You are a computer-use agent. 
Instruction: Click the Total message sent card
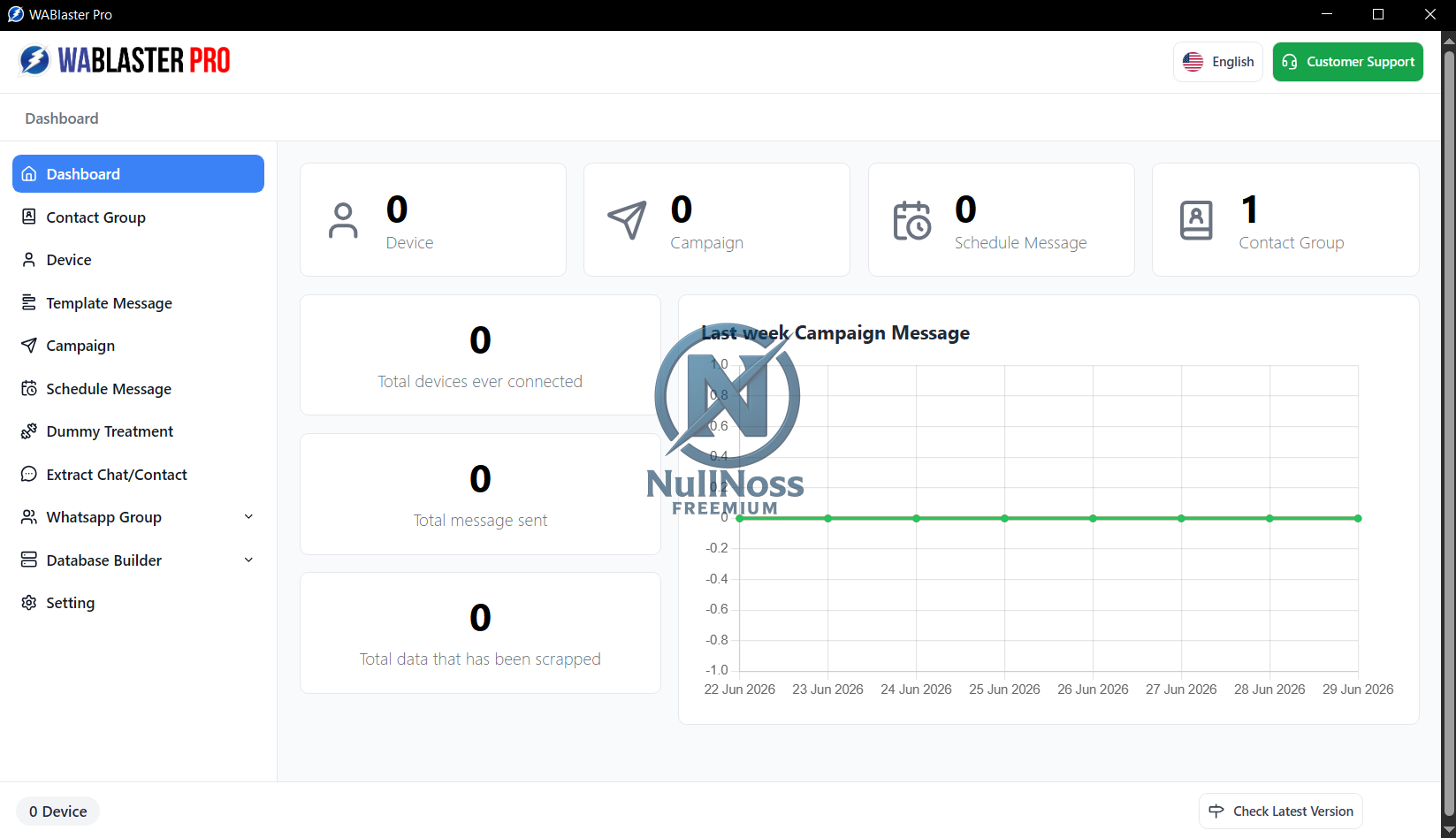coord(480,494)
